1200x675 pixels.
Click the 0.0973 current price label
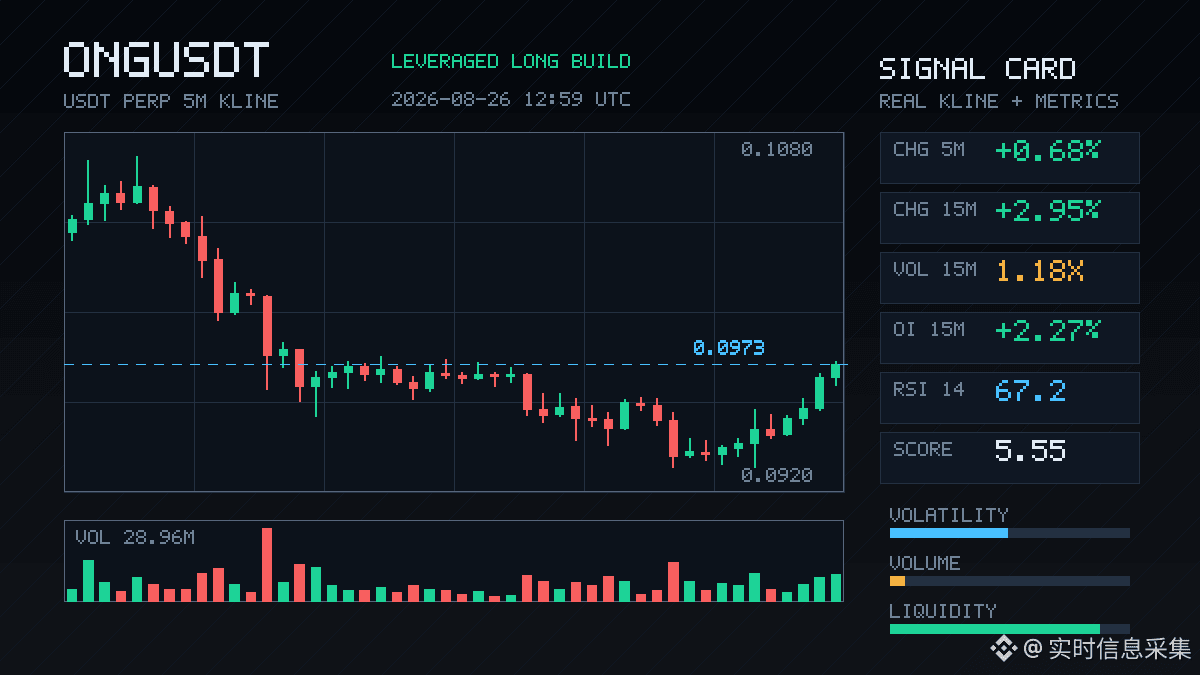[729, 348]
